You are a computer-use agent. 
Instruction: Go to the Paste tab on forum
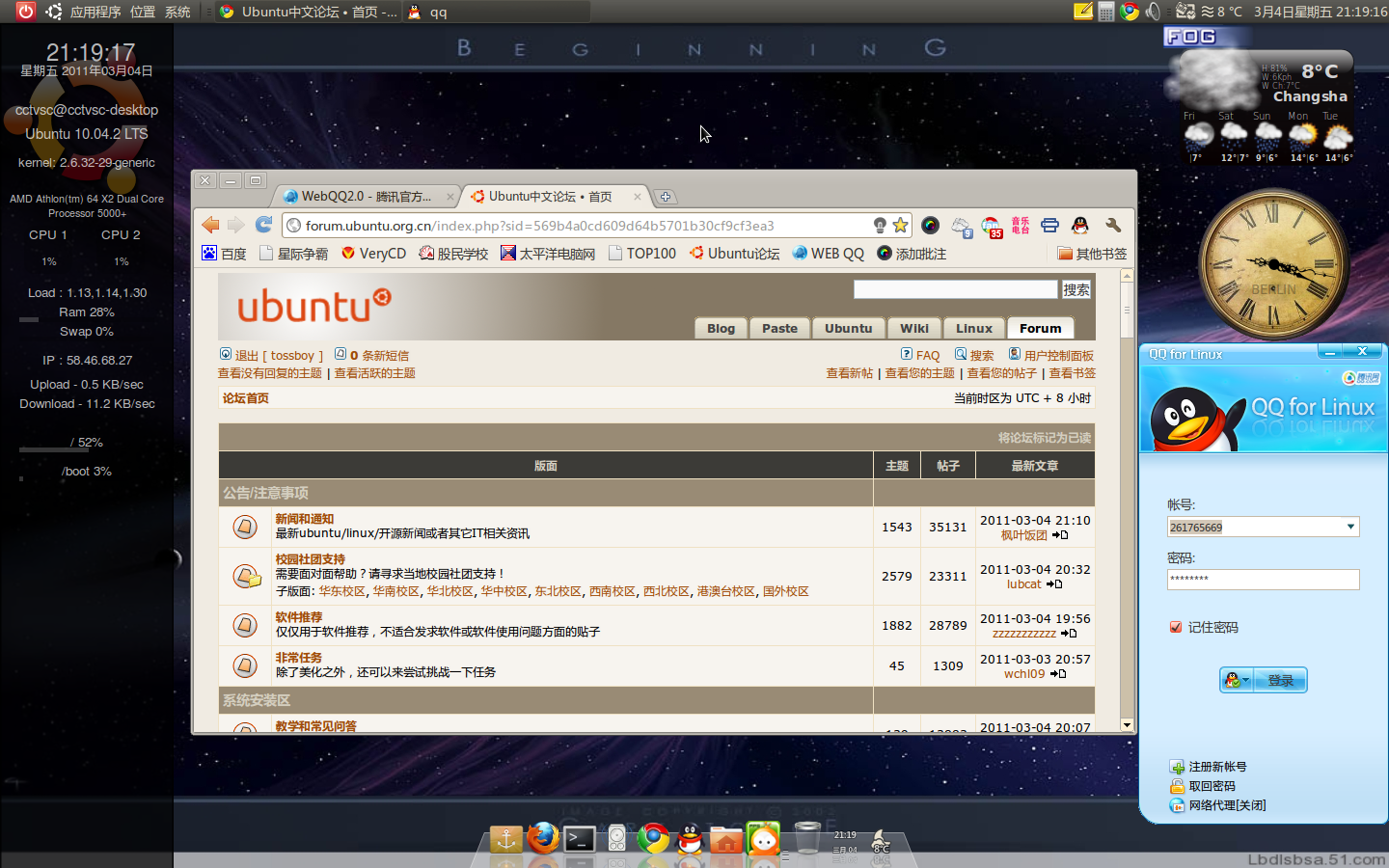(x=779, y=328)
